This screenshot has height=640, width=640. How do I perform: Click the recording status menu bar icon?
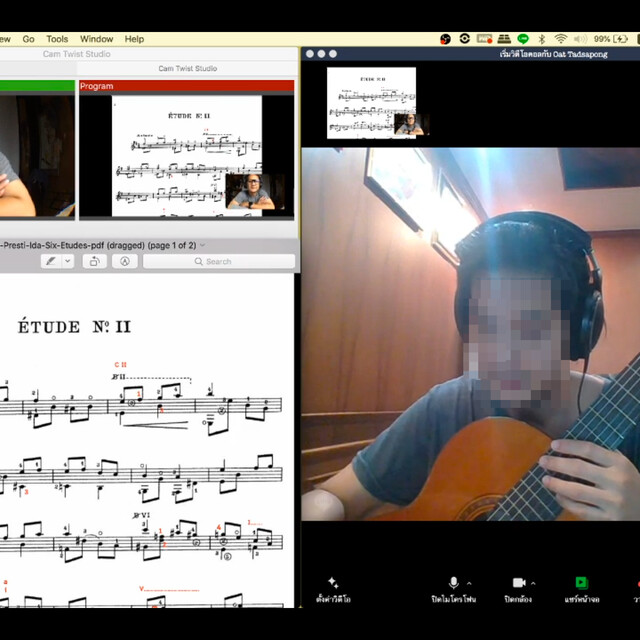pos(484,39)
